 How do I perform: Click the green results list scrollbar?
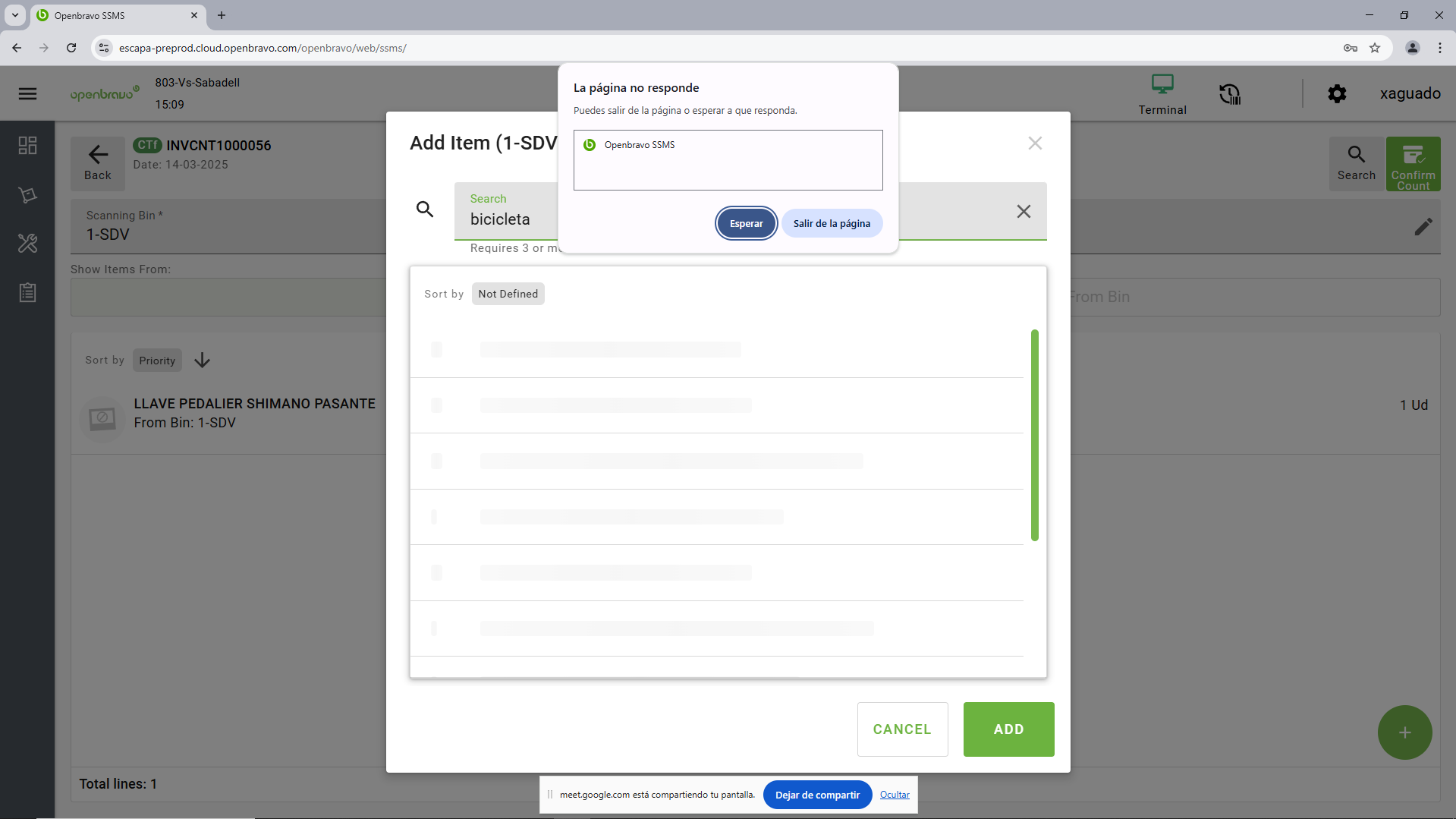1034,435
